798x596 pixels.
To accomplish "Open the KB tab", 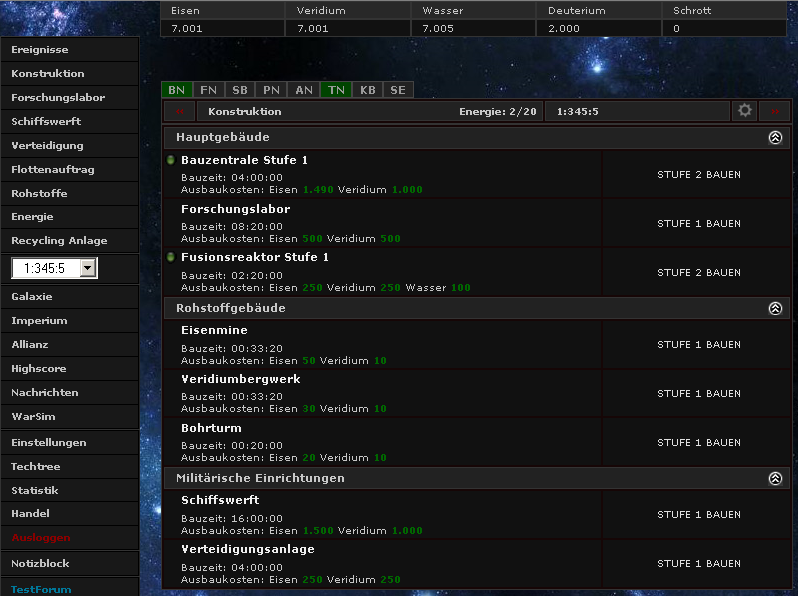I will pos(368,90).
